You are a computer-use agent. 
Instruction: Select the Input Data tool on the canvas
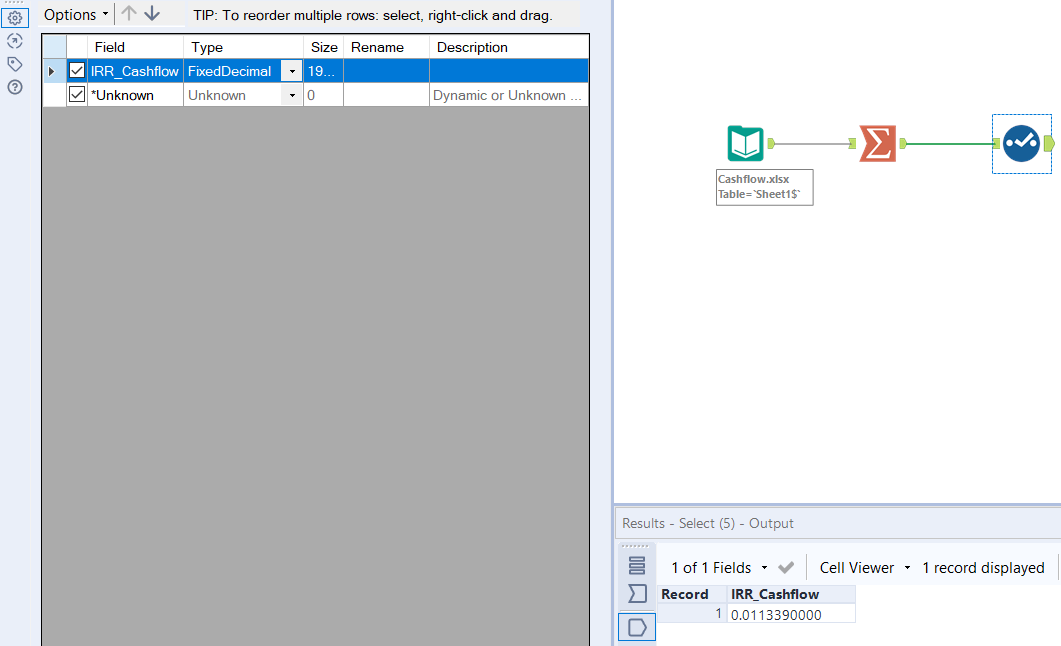745,143
